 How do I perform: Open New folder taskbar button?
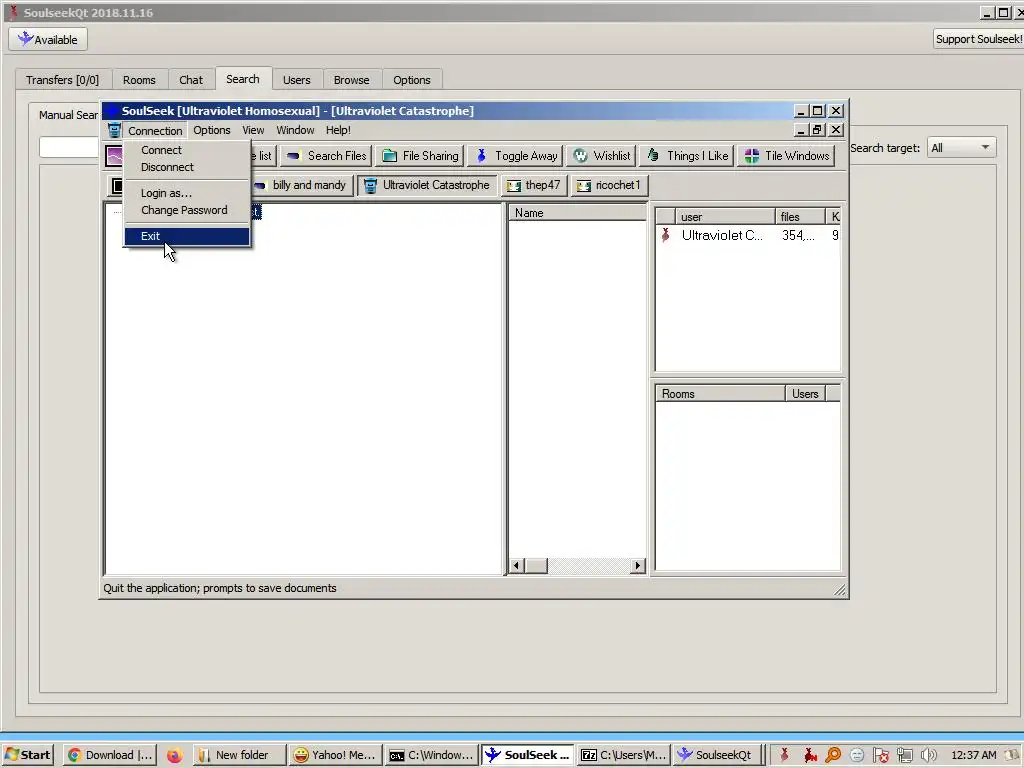click(x=240, y=756)
